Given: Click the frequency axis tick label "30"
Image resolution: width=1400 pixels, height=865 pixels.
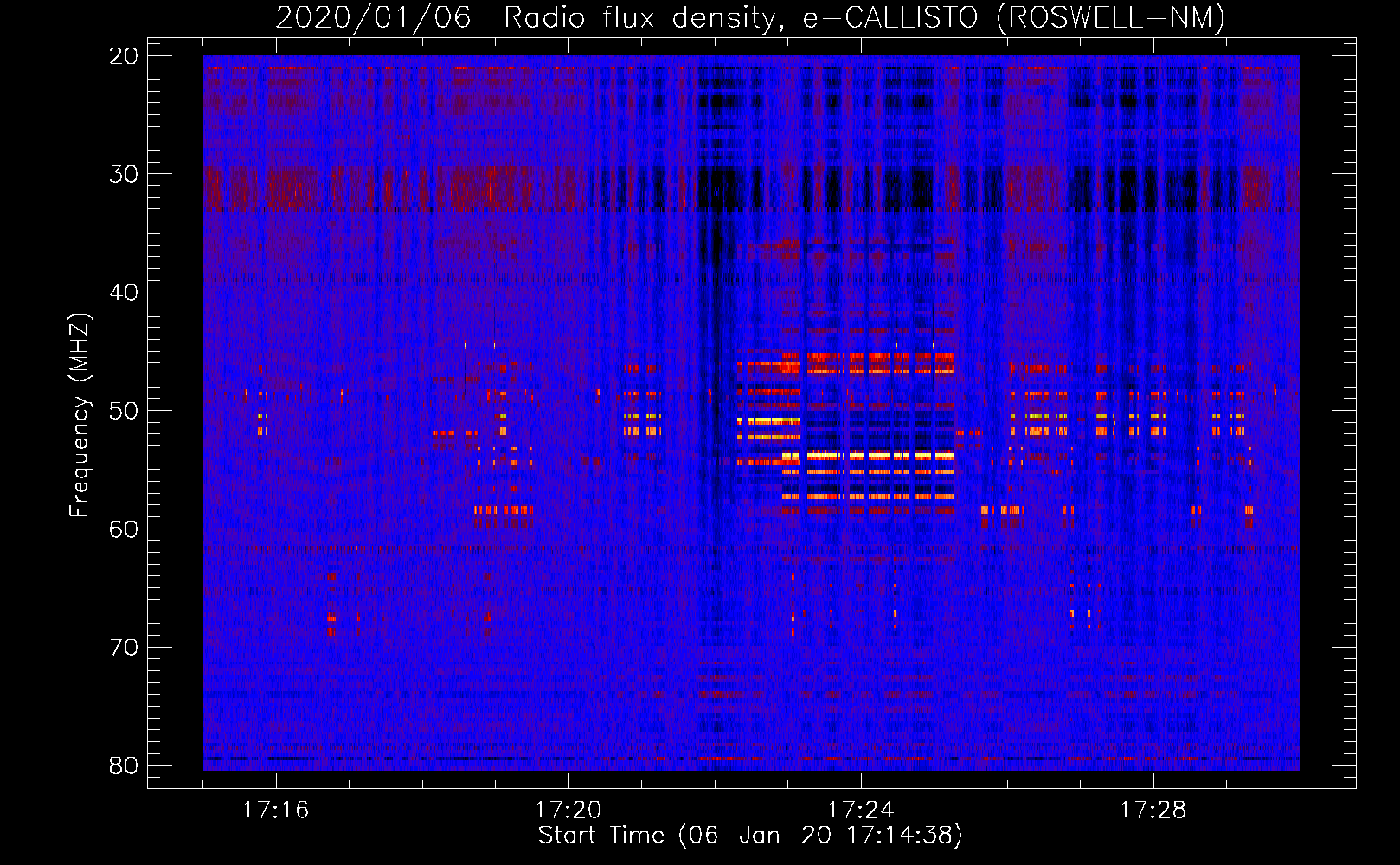Looking at the screenshot, I should click(125, 174).
